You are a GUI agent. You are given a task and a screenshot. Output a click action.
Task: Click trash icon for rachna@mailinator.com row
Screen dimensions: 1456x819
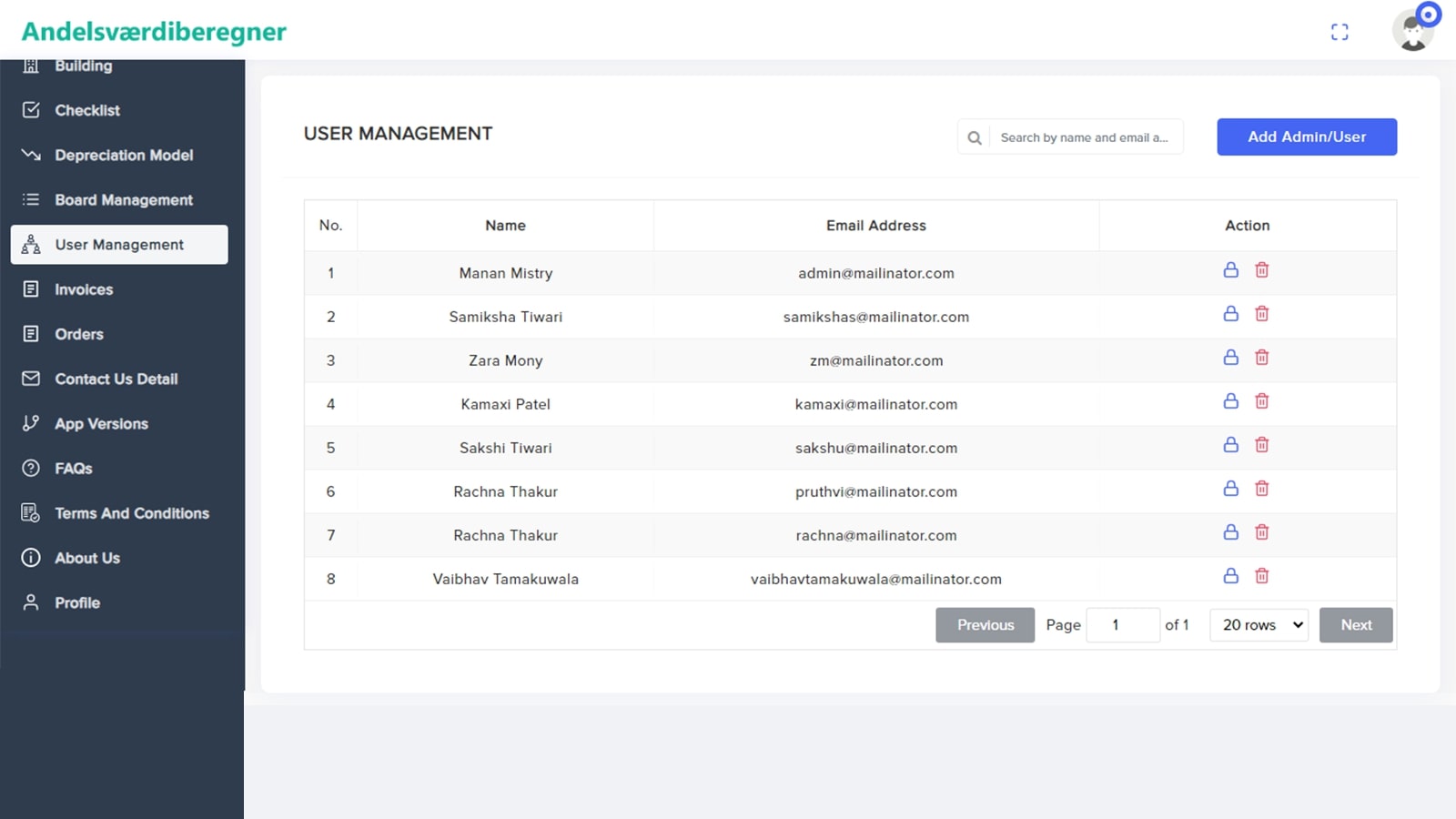[1261, 532]
